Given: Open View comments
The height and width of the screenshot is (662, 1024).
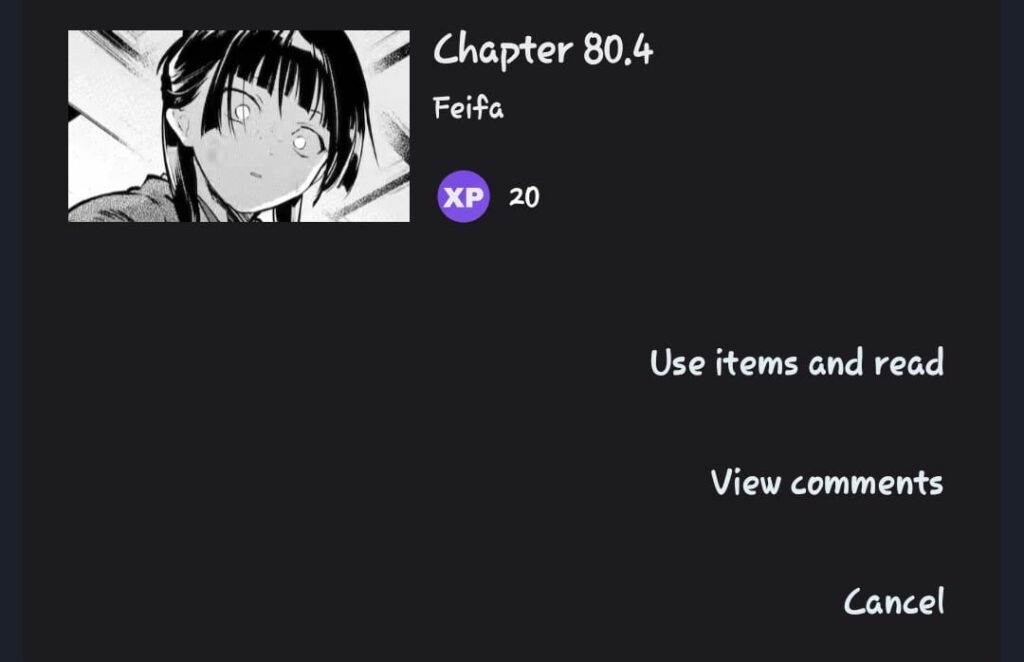Looking at the screenshot, I should click(x=827, y=483).
